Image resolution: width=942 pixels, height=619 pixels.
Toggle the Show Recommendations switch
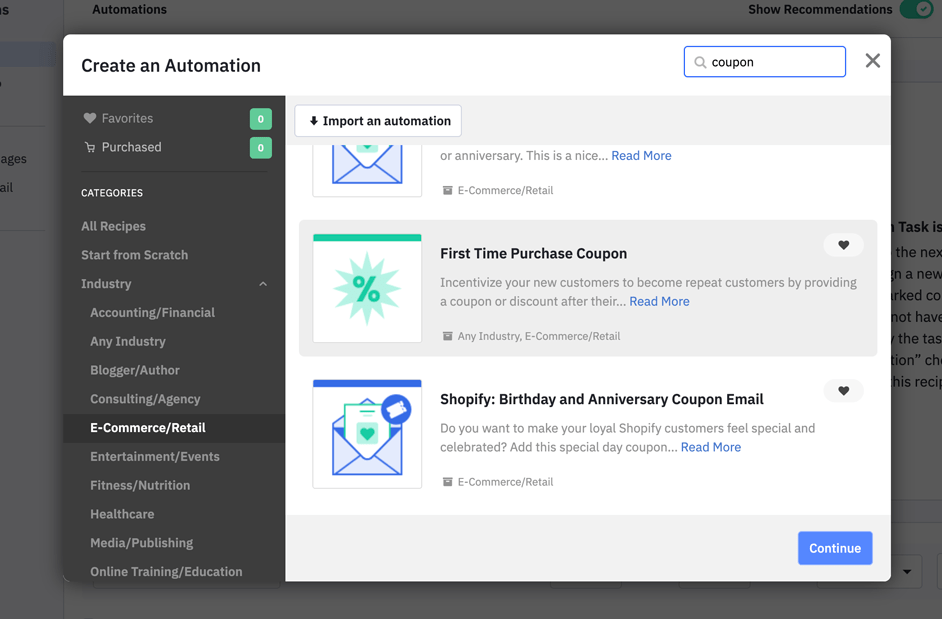click(916, 10)
